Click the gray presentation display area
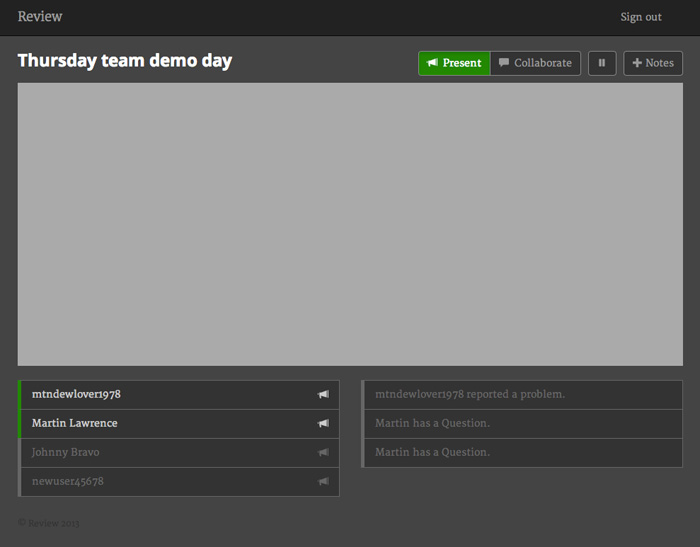The image size is (700, 547). (x=350, y=224)
